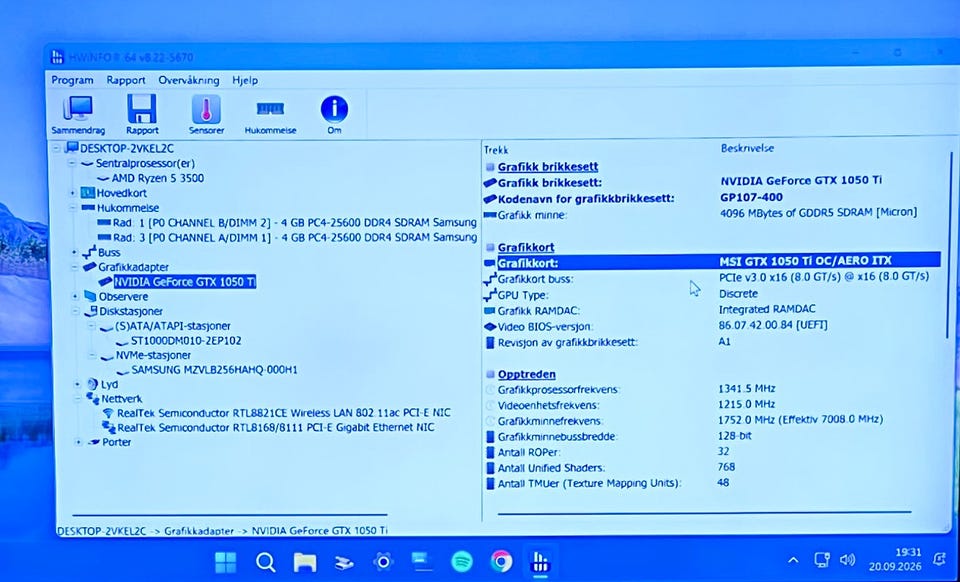Expand the Observere tree node
Screen dimensions: 960x582
75,296
